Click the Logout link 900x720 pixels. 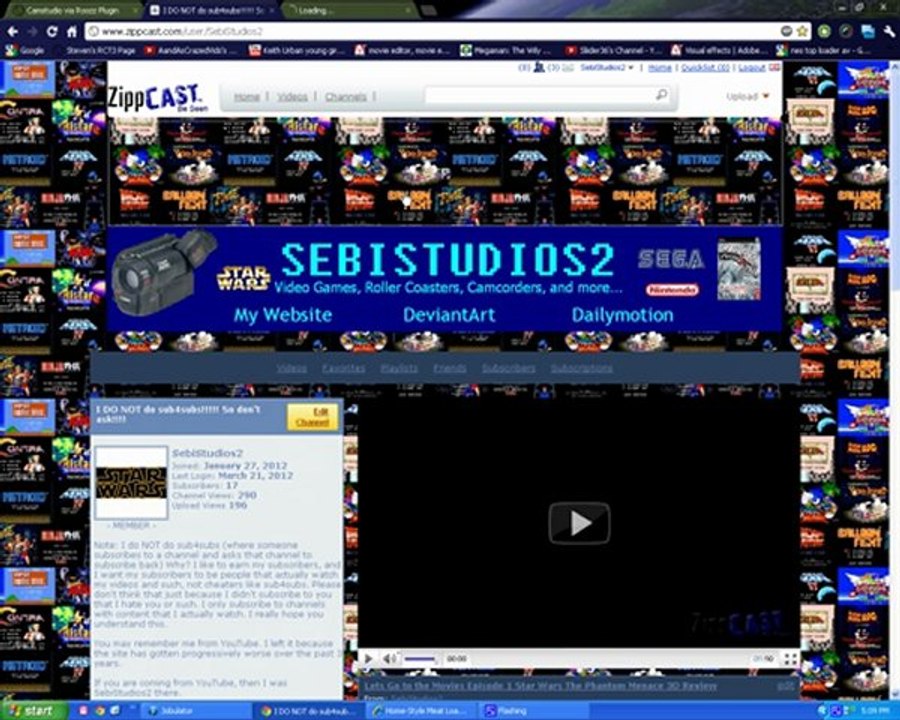click(751, 67)
